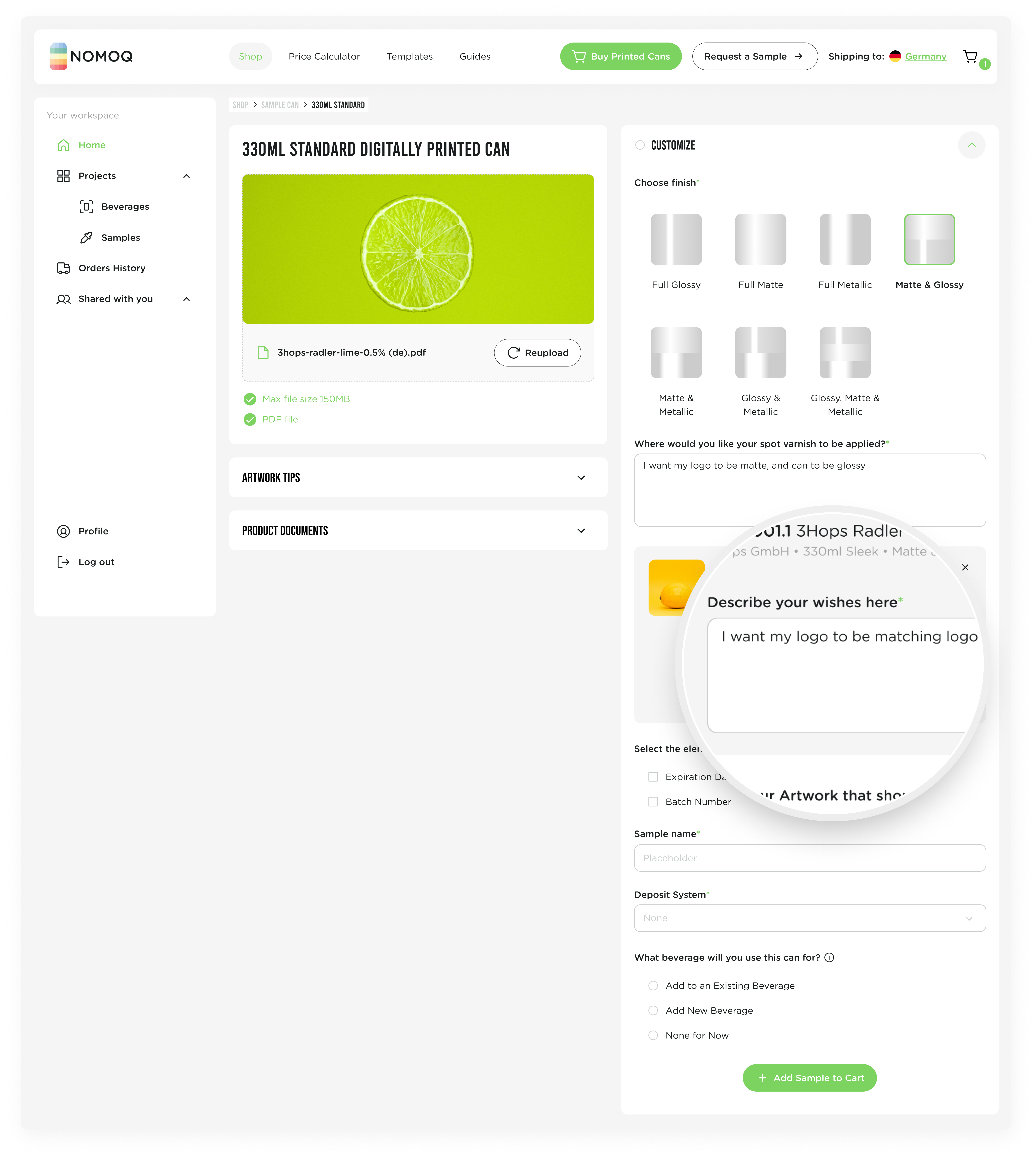Choose Add New Beverage radio option
The image size is (1036, 1159).
click(x=653, y=1010)
